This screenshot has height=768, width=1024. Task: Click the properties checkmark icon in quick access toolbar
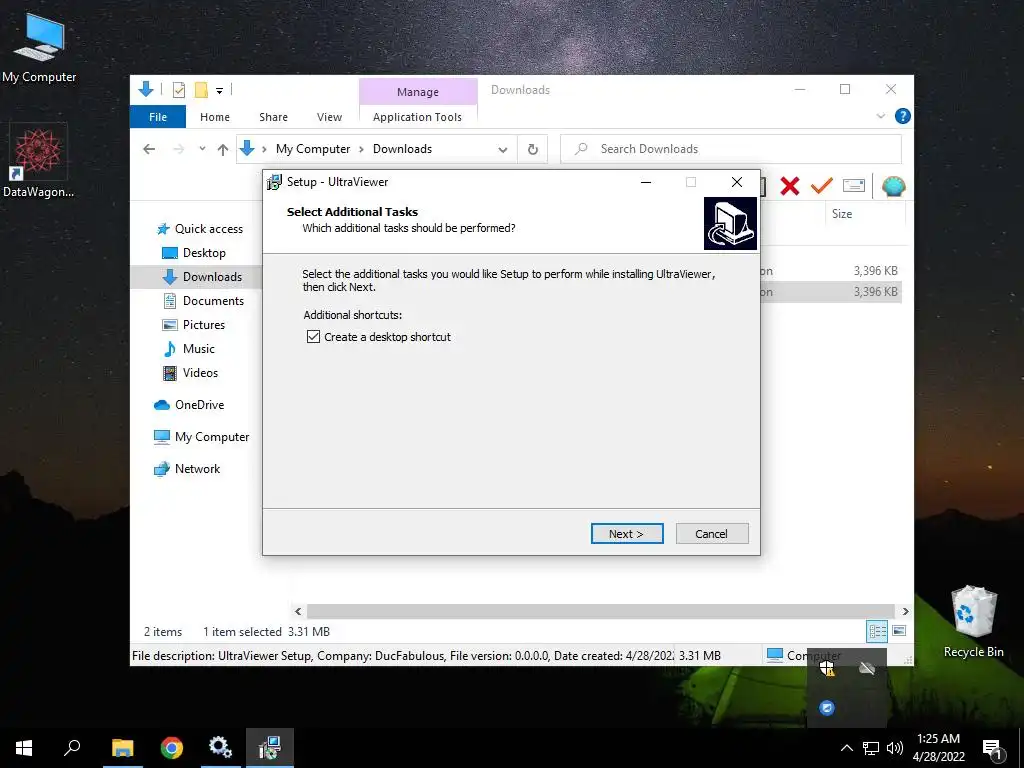pyautogui.click(x=178, y=90)
